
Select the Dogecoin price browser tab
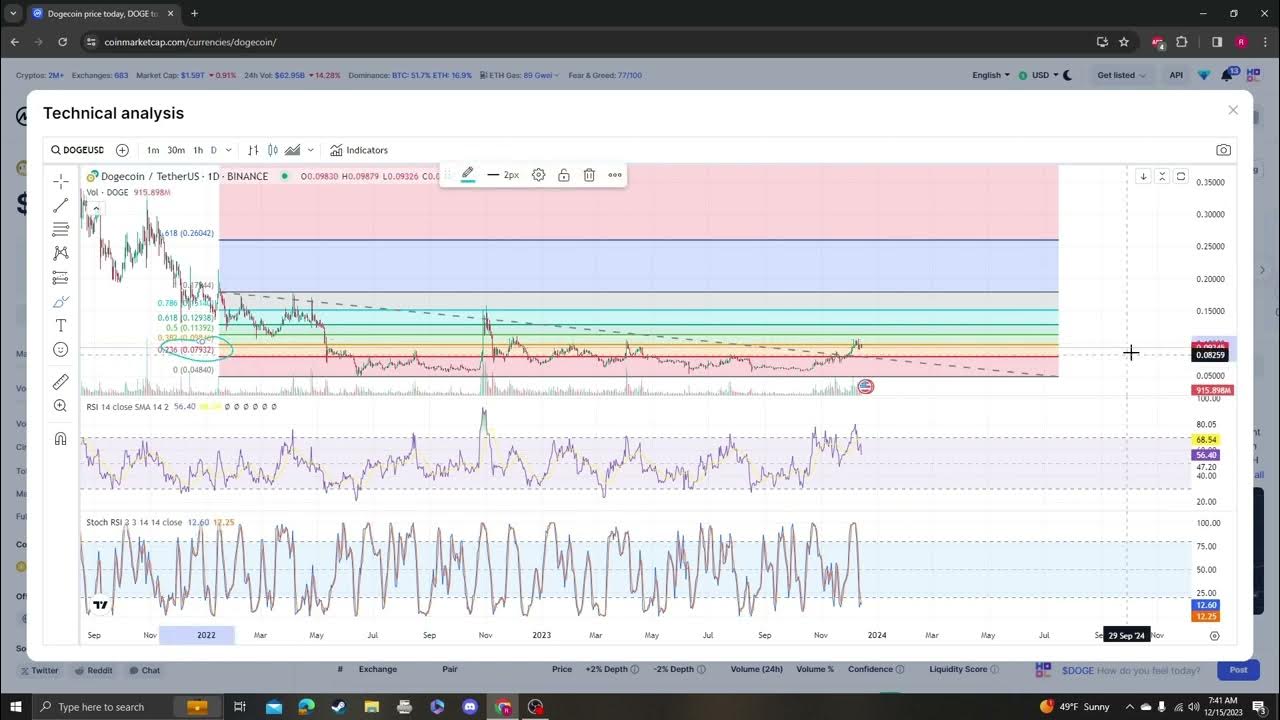(100, 14)
